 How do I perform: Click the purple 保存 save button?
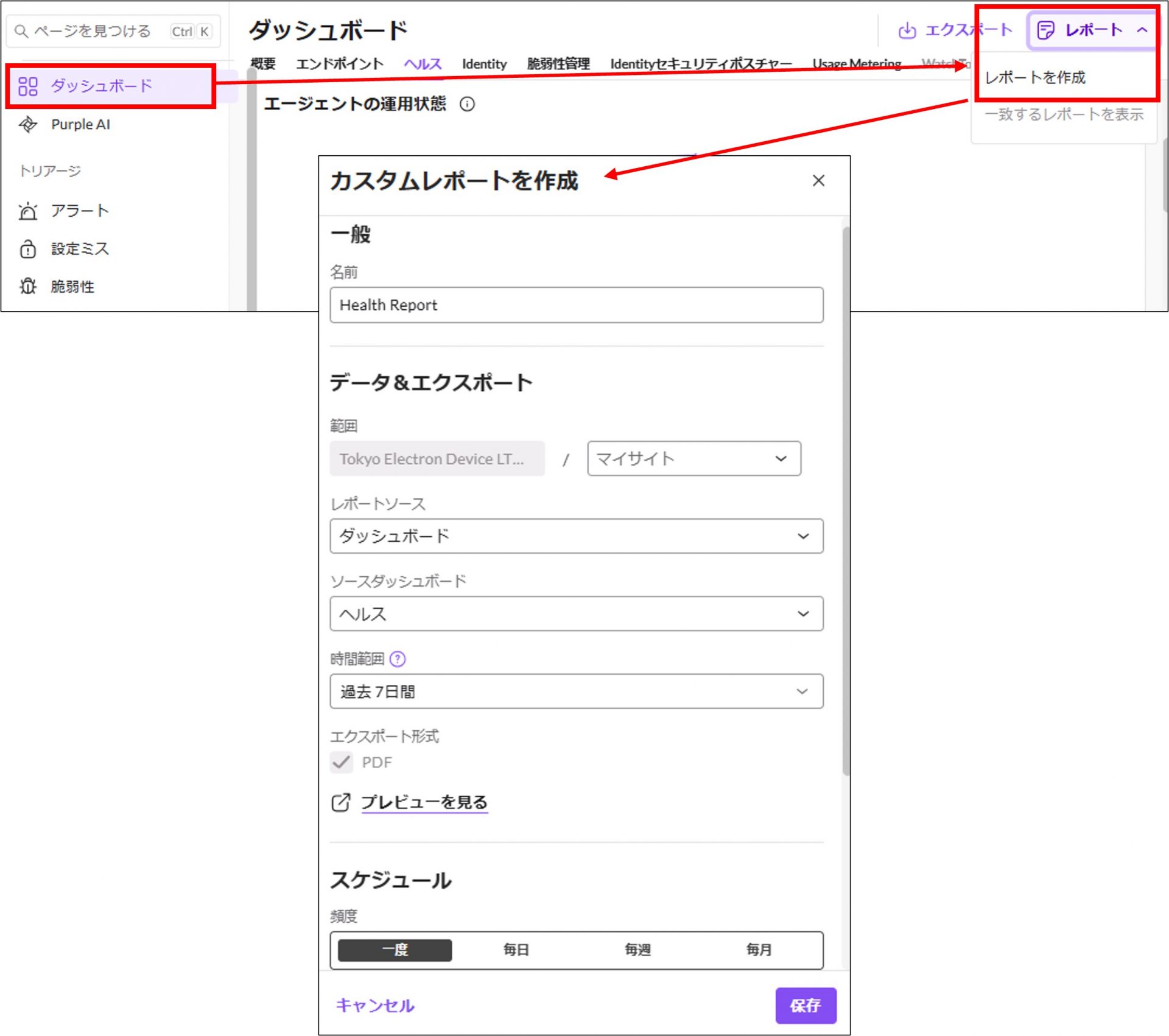pyautogui.click(x=805, y=1006)
